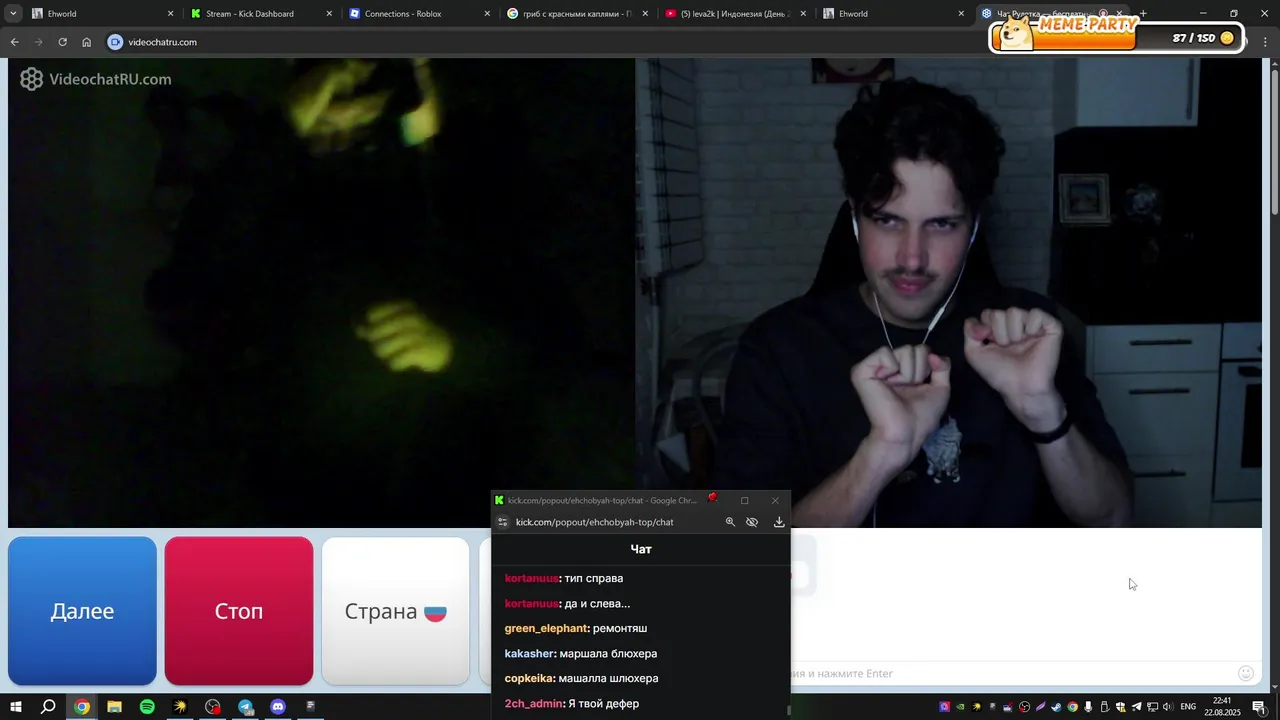This screenshot has width=1280, height=720.
Task: Click the download icon in chat popout
Action: pyautogui.click(x=779, y=522)
